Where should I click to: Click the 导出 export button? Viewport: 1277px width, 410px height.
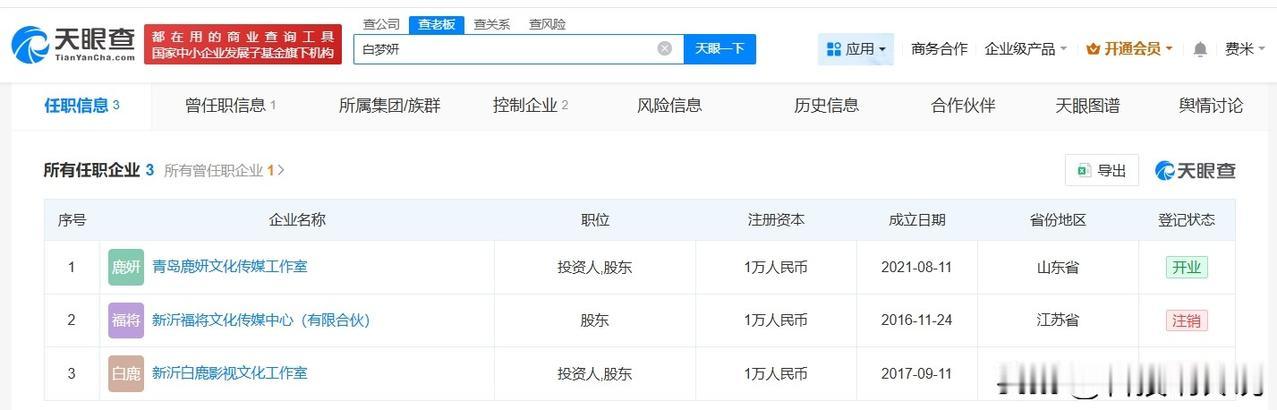tap(1102, 171)
